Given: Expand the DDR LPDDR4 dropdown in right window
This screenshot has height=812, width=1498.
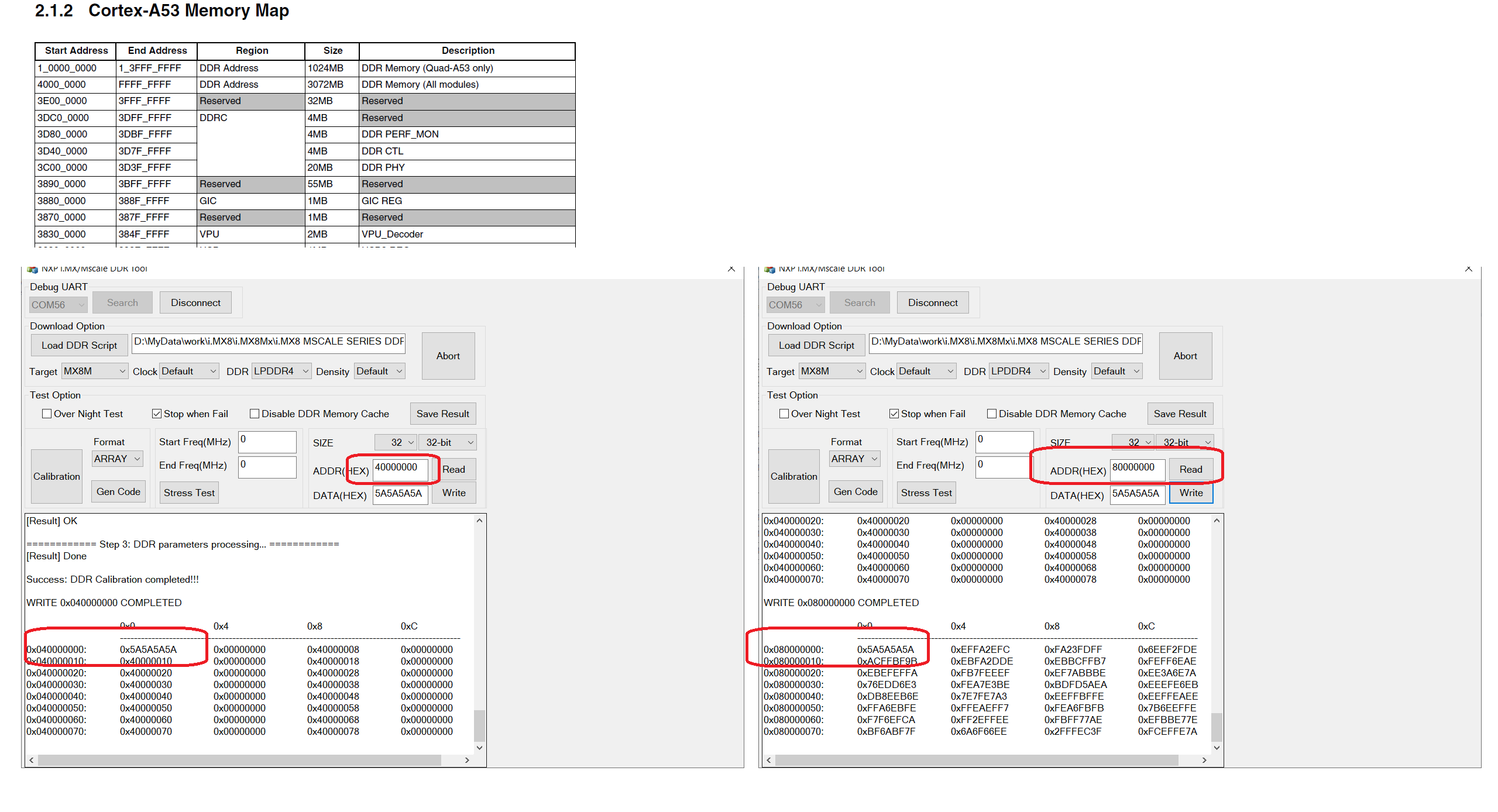Looking at the screenshot, I should (1018, 371).
